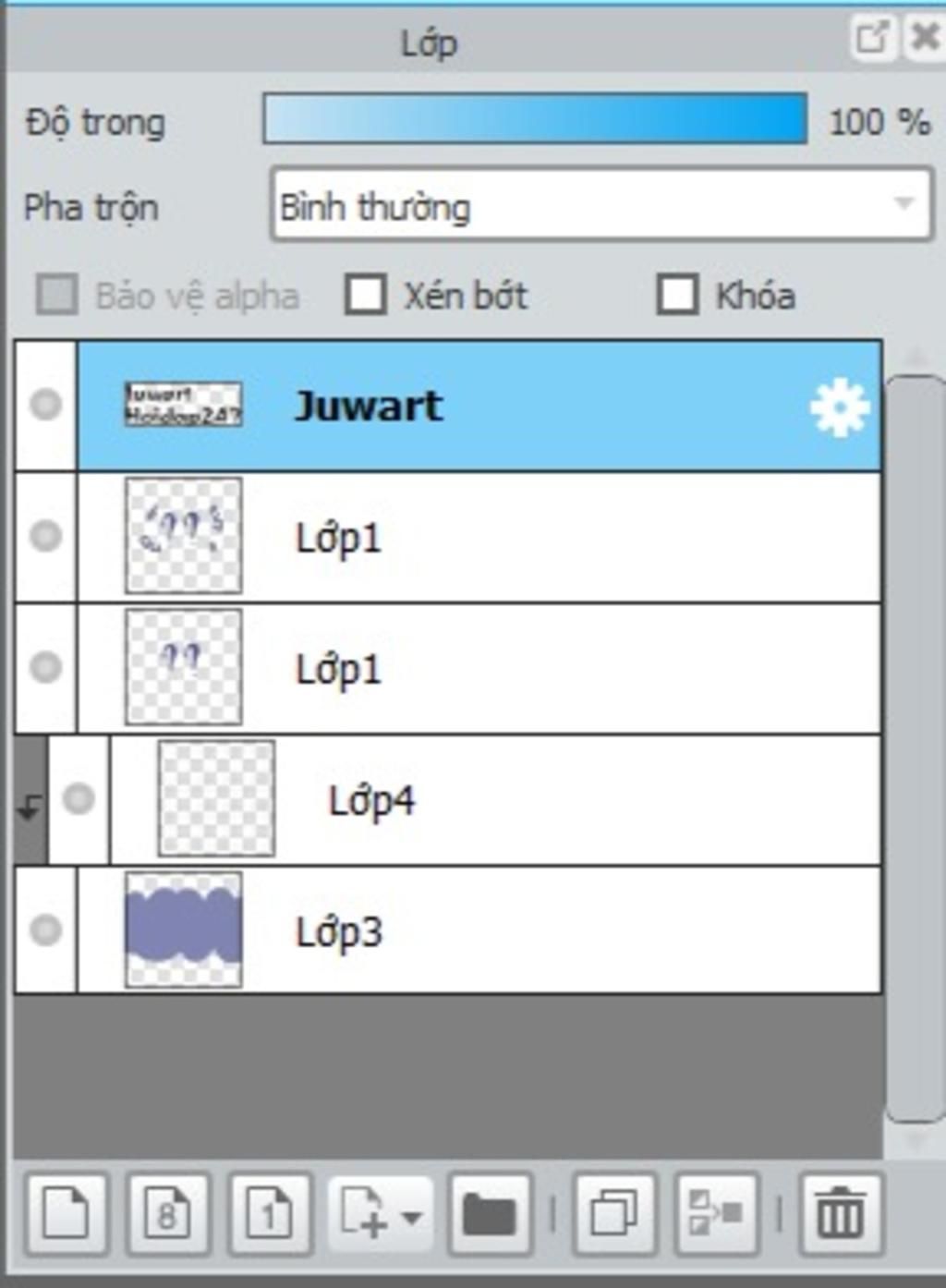Create a new layer folder
Image resolution: width=946 pixels, height=1288 pixels.
tap(490, 1213)
